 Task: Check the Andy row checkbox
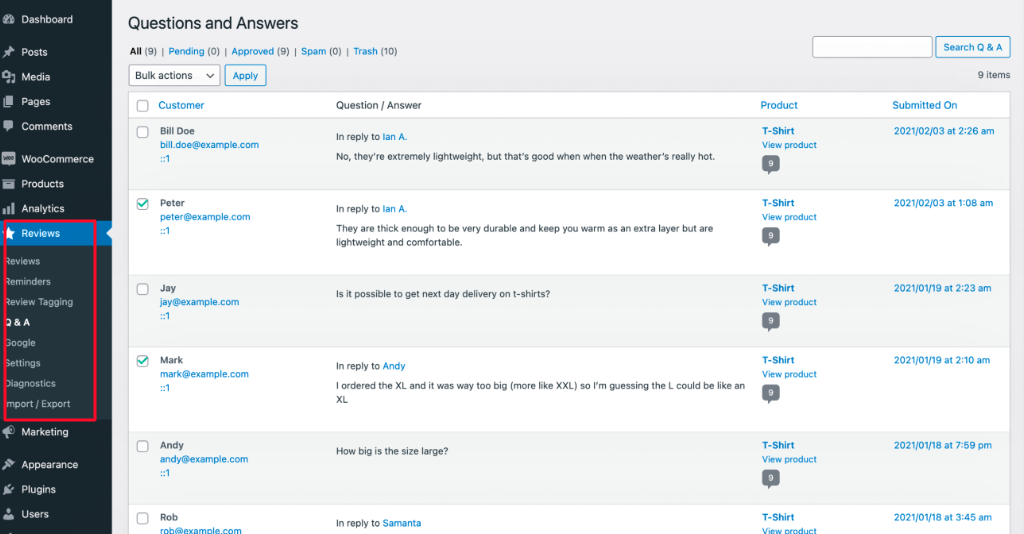142,447
